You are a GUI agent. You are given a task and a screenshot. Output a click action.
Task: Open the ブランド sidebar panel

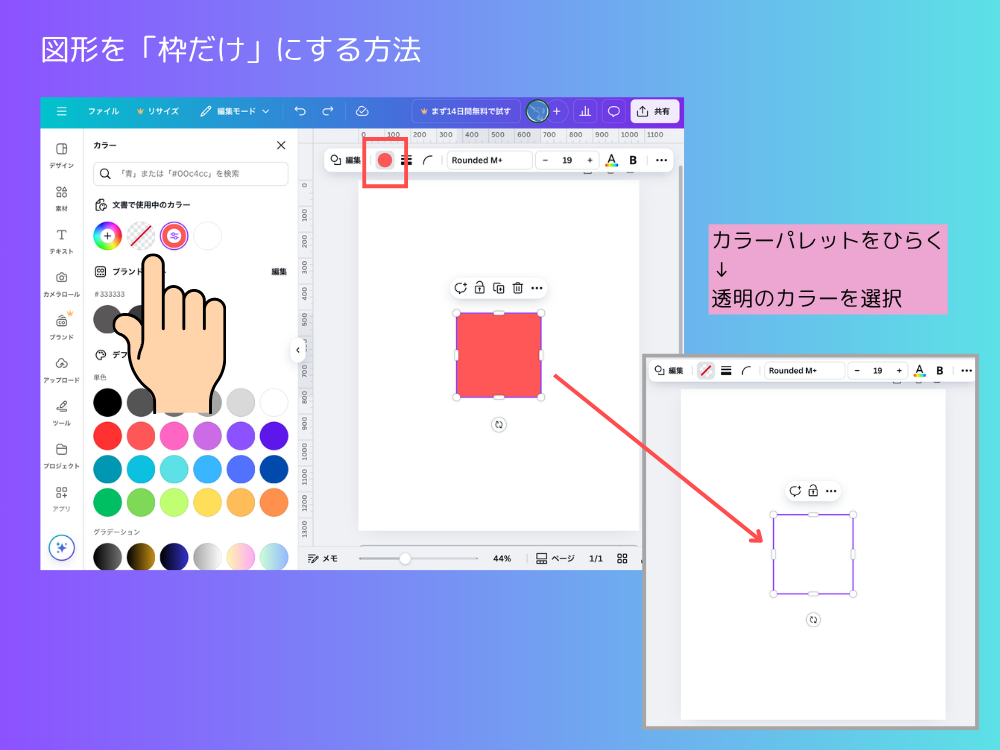point(62,327)
